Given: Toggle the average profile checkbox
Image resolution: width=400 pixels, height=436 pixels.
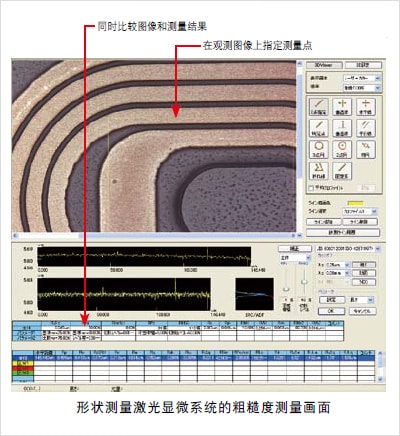Looking at the screenshot, I should 311,188.
